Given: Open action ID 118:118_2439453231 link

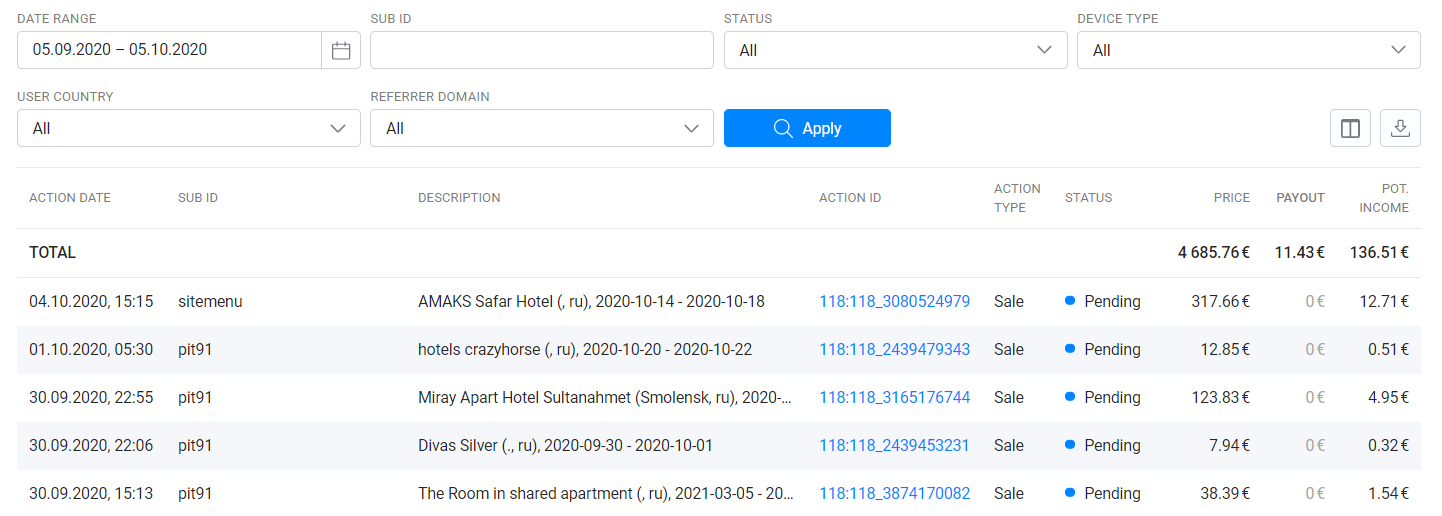Looking at the screenshot, I should click(x=894, y=445).
